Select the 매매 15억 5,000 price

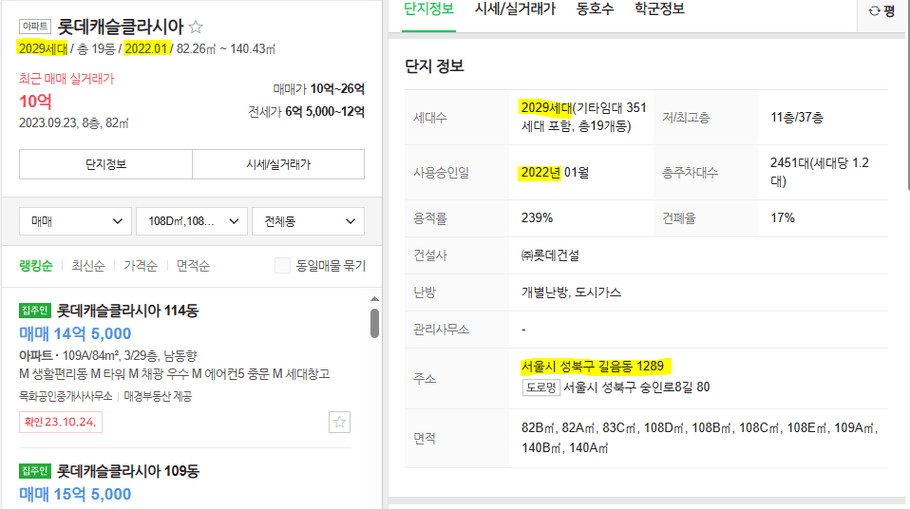point(75,494)
